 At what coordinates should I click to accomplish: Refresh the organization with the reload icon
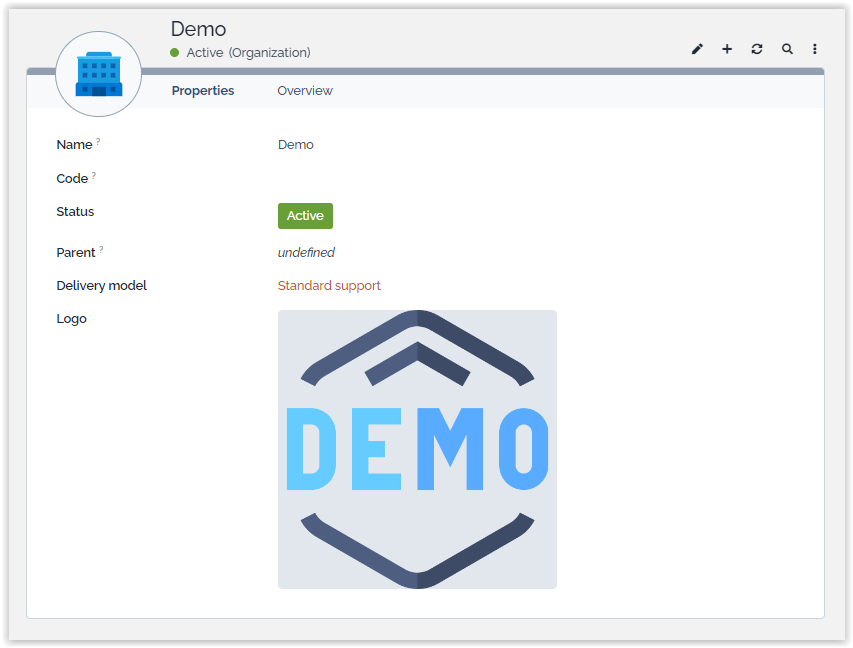[757, 49]
